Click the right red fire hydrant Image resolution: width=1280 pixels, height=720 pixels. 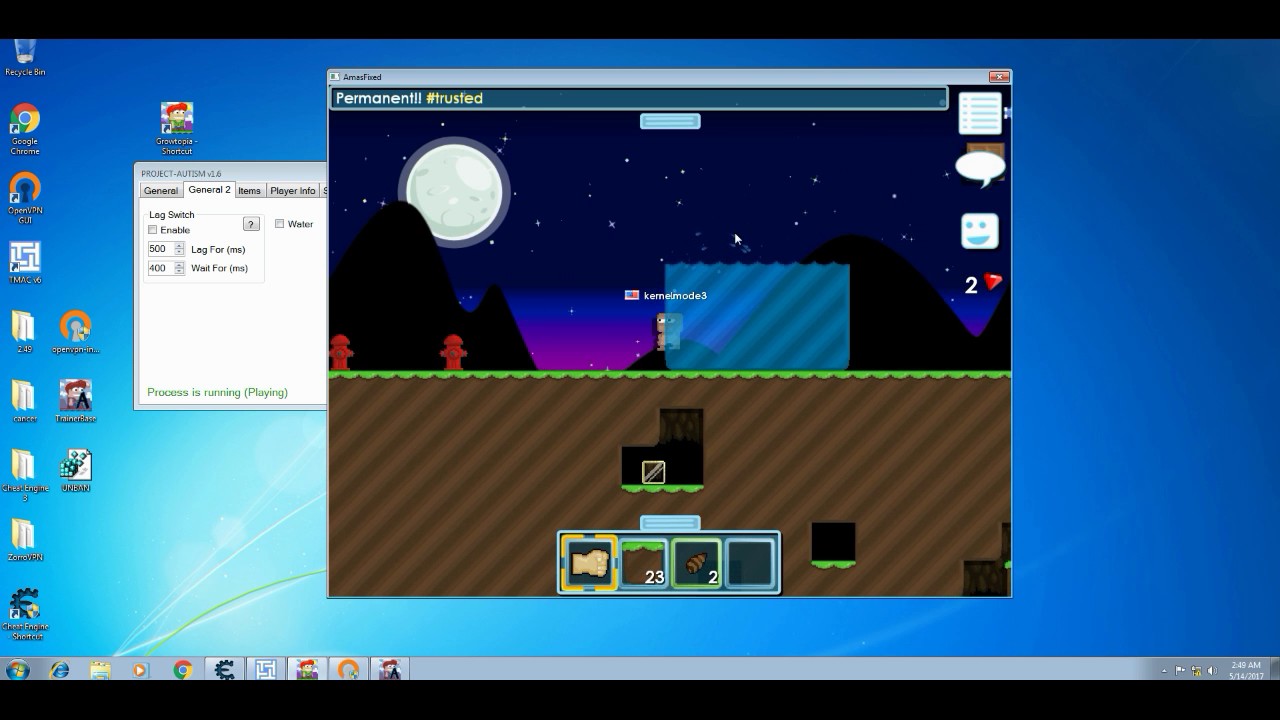454,352
